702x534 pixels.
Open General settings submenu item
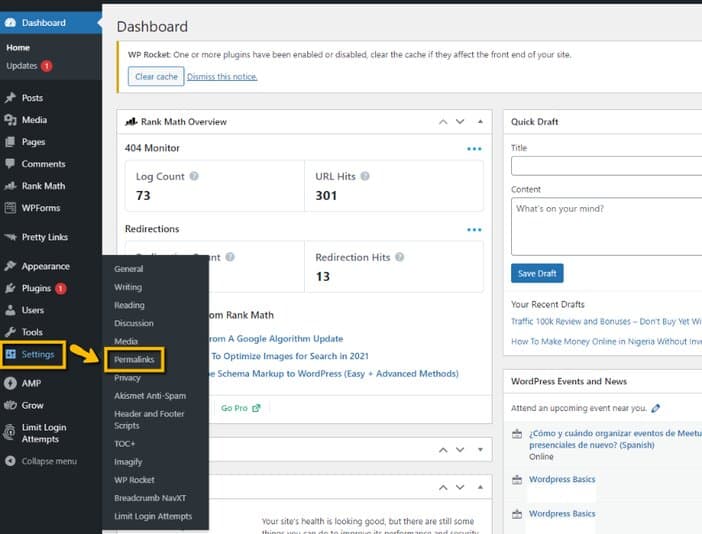pos(128,269)
